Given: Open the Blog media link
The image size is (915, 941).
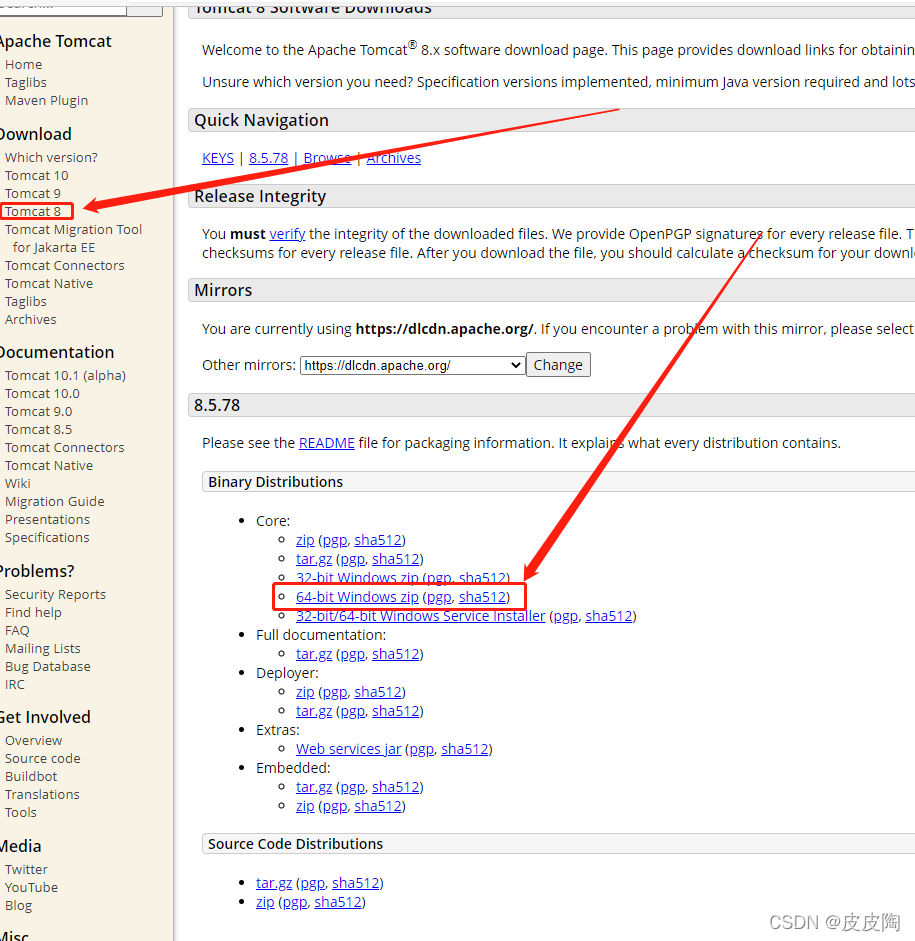Looking at the screenshot, I should click(18, 905).
